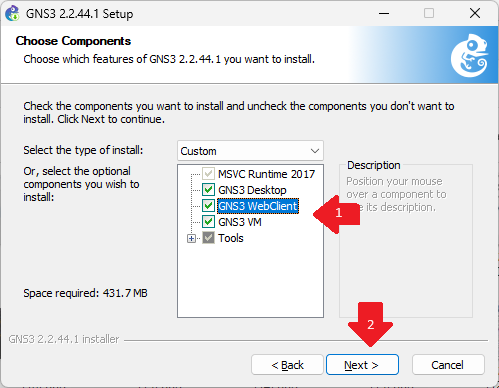
Task: Click Next to continue setup
Action: 362,365
